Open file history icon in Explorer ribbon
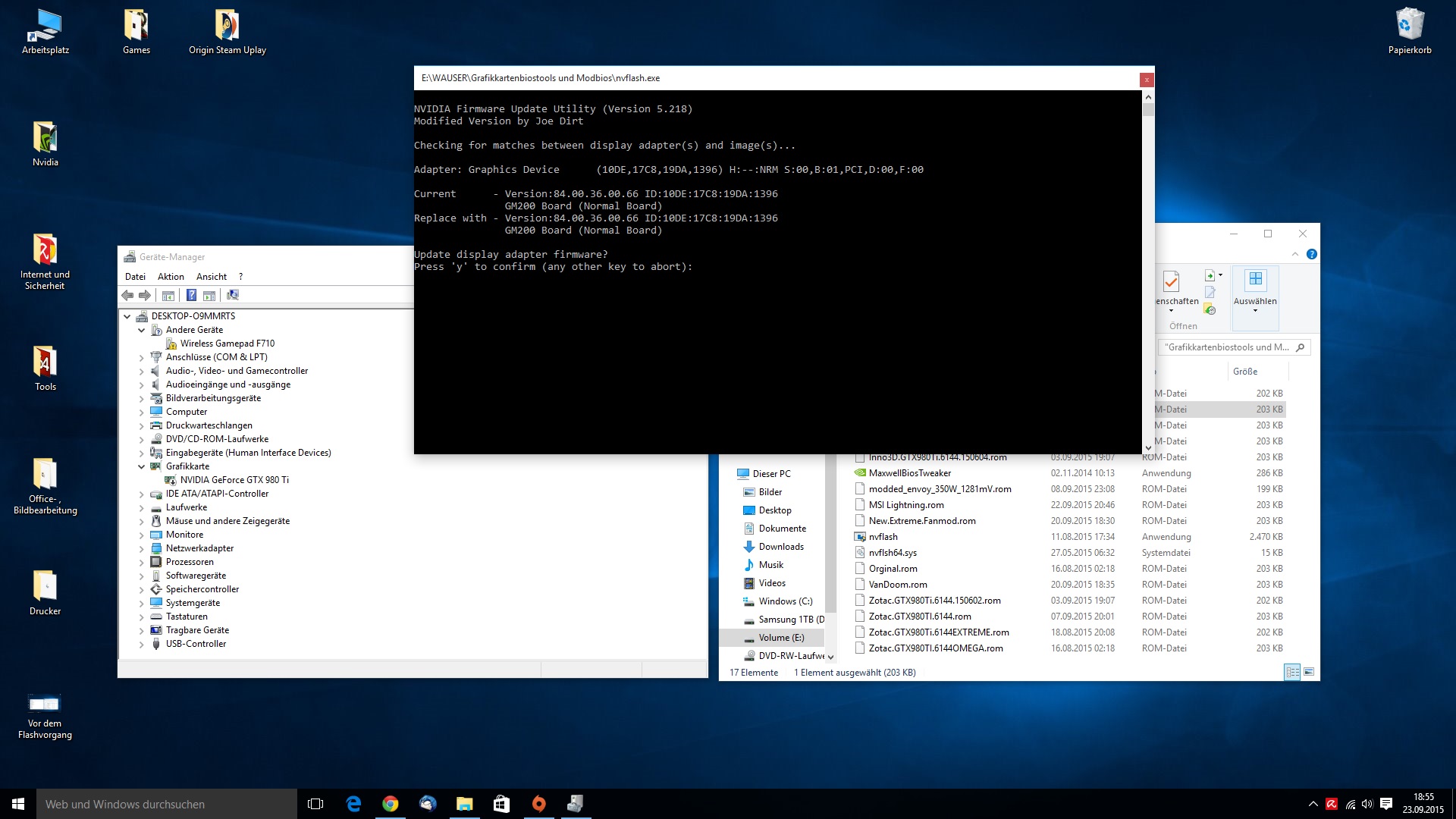This screenshot has height=819, width=1456. tap(1210, 309)
